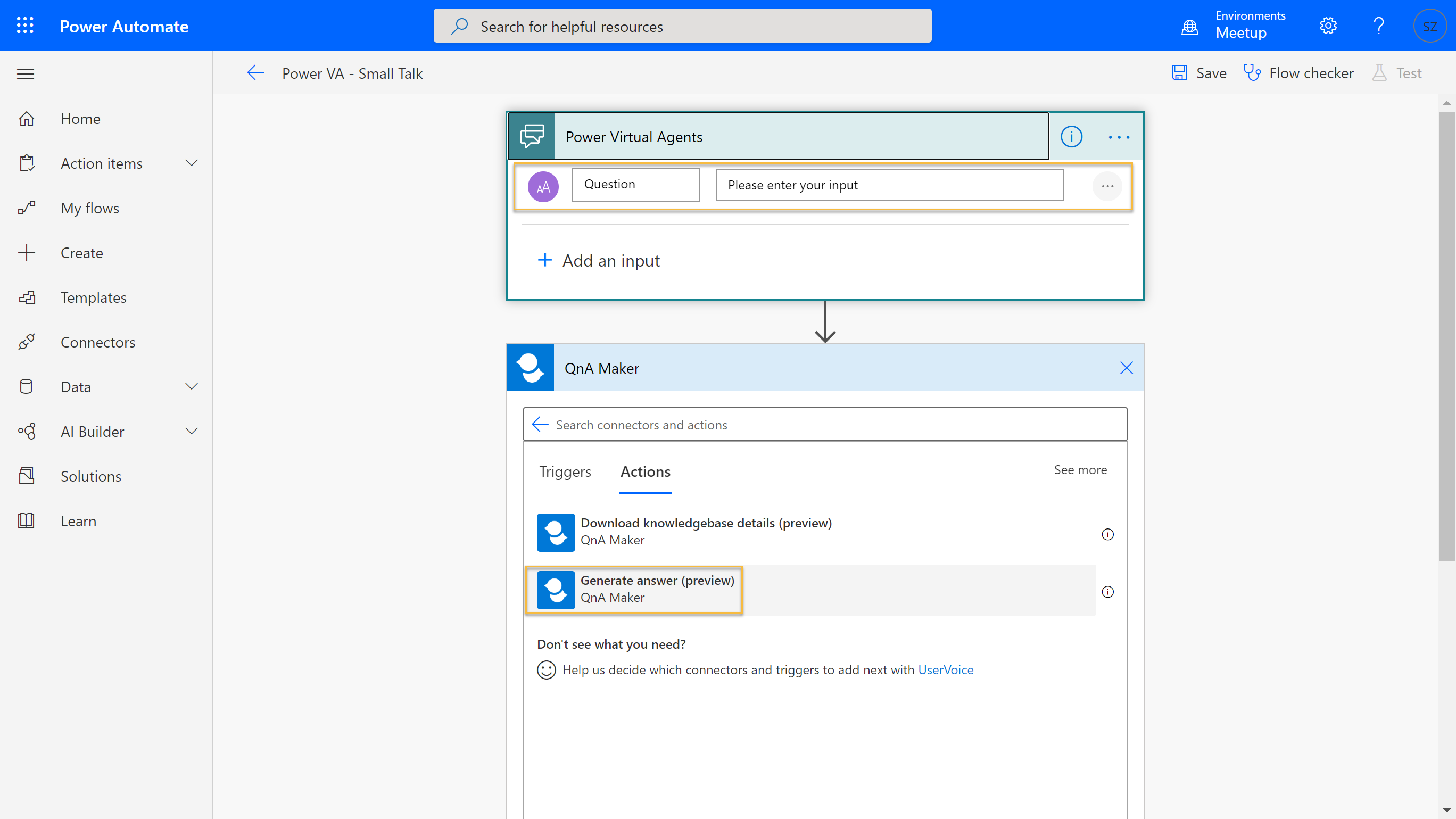1456x819 pixels.
Task: Open the Question input ellipsis menu
Action: click(1107, 186)
